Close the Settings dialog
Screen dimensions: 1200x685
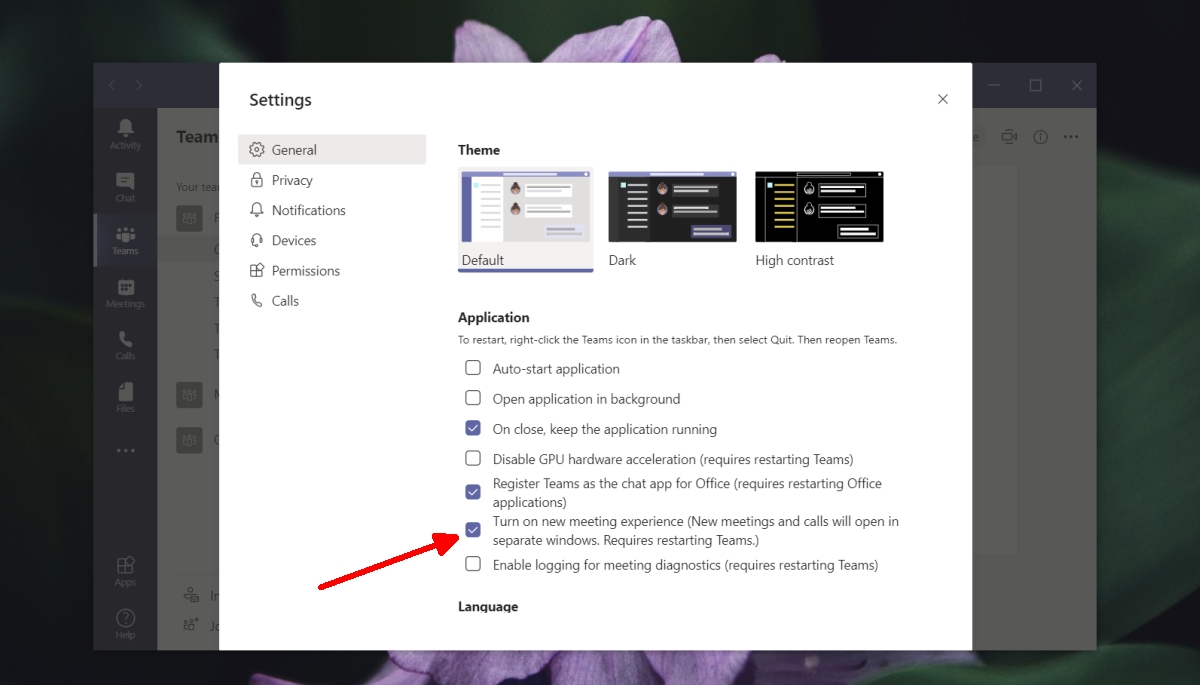[x=942, y=99]
